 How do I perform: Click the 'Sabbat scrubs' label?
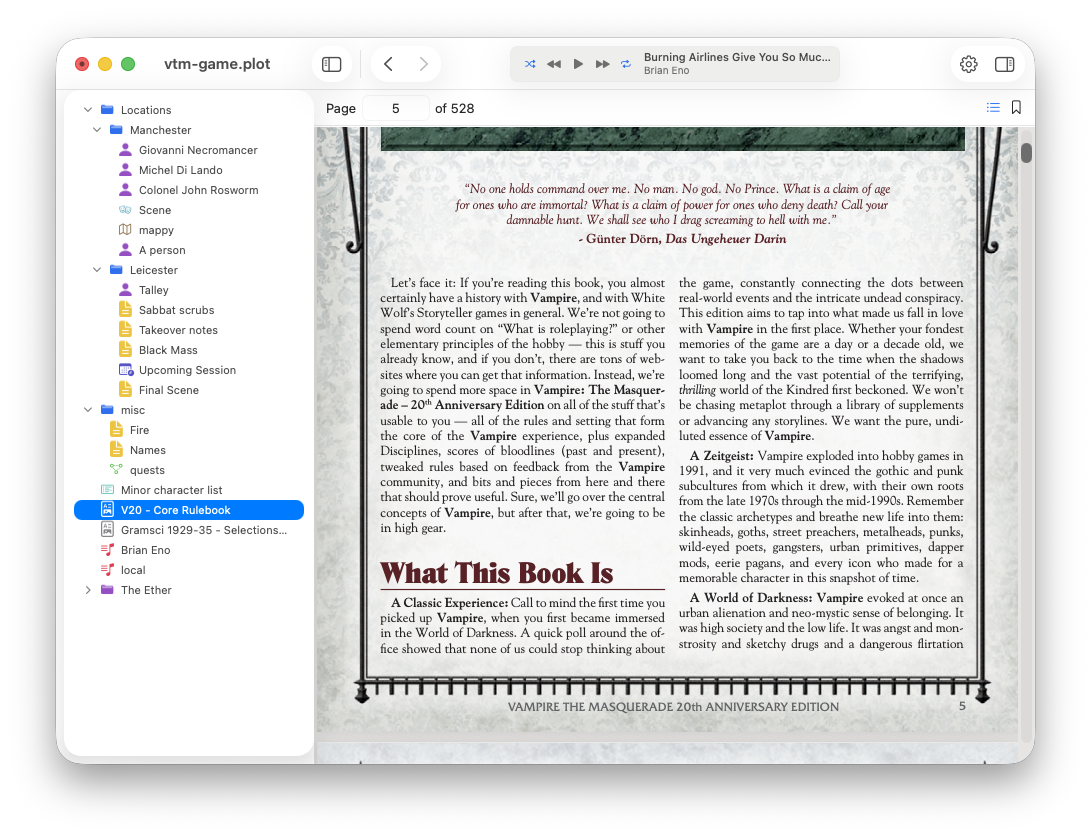(176, 310)
